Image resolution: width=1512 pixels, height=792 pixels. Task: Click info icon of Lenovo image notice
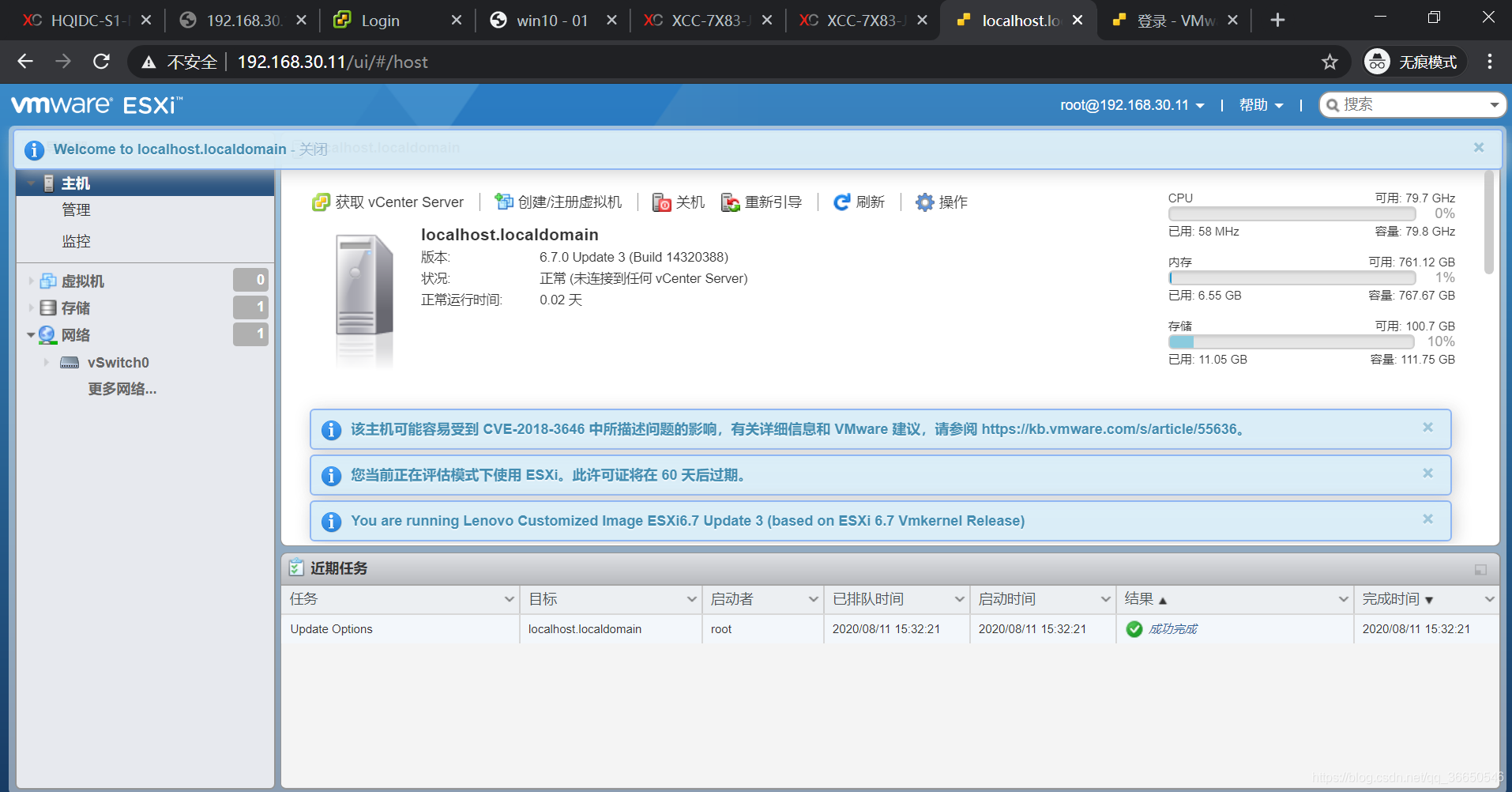(x=332, y=521)
